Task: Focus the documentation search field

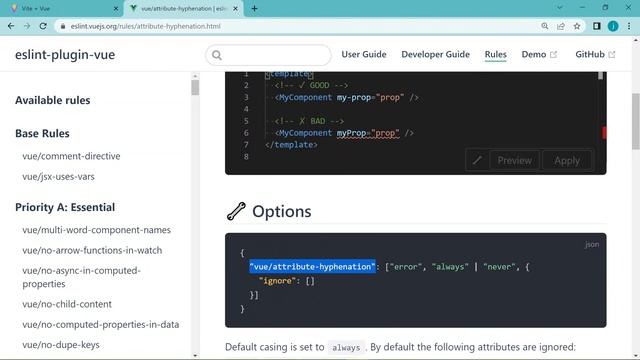Action: click(269, 55)
